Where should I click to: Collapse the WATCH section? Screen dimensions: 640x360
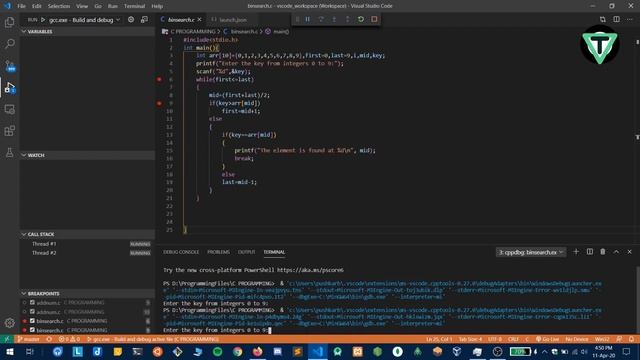[x=87, y=155]
